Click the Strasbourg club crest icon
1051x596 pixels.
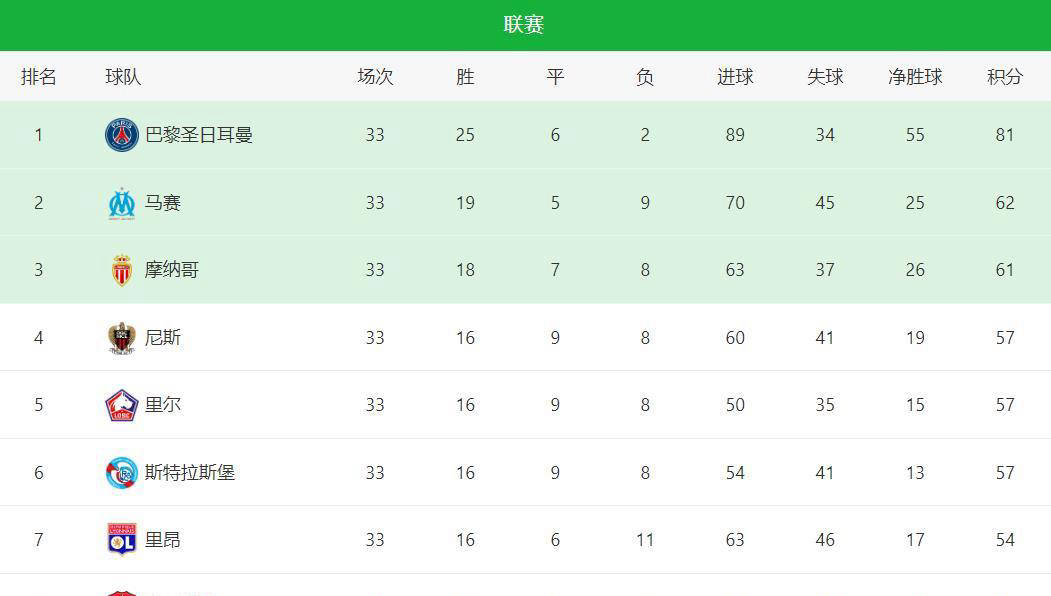coord(122,473)
